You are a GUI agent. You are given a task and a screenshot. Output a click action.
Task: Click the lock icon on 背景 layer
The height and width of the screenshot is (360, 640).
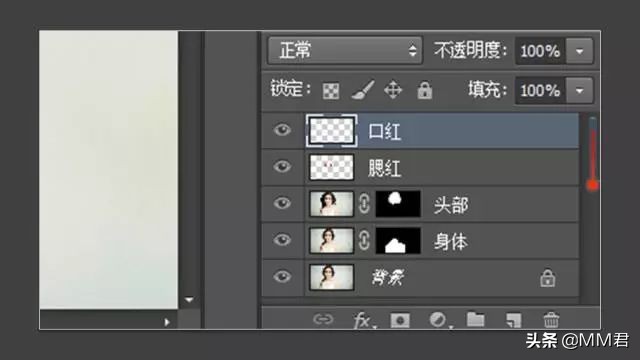[547, 278]
